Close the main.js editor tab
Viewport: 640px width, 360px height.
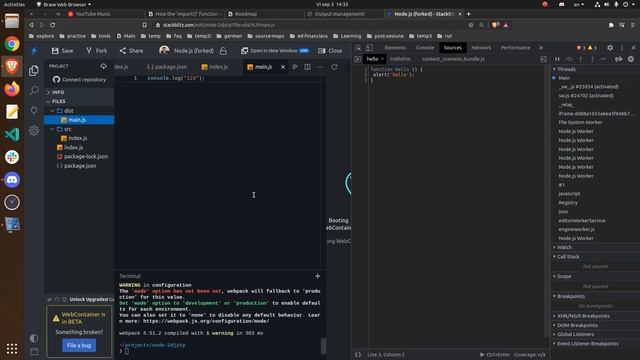tap(283, 67)
